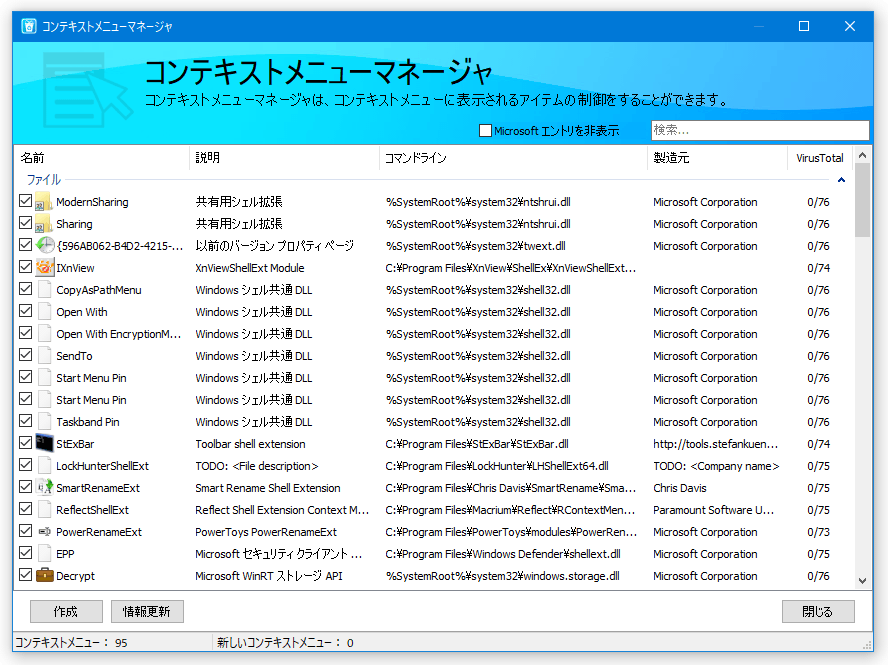This screenshot has height=665, width=888.
Task: Click the ReflectShellExt file icon
Action: [x=44, y=510]
